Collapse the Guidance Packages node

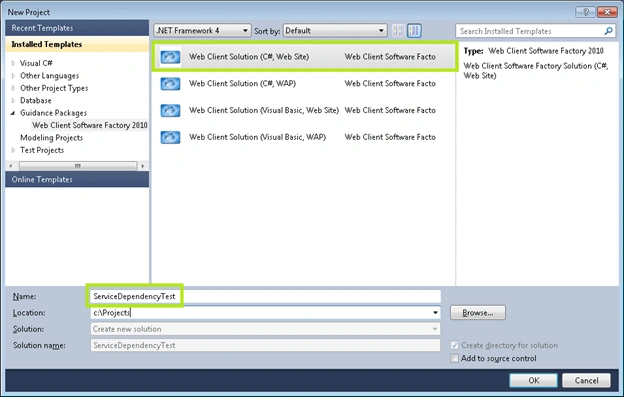(13, 113)
